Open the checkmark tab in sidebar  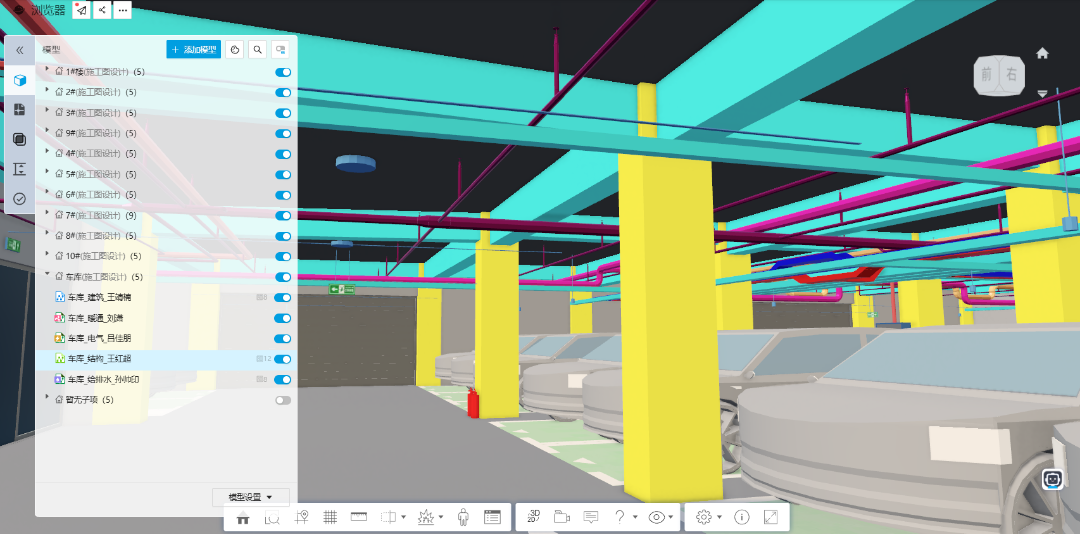pyautogui.click(x=19, y=199)
